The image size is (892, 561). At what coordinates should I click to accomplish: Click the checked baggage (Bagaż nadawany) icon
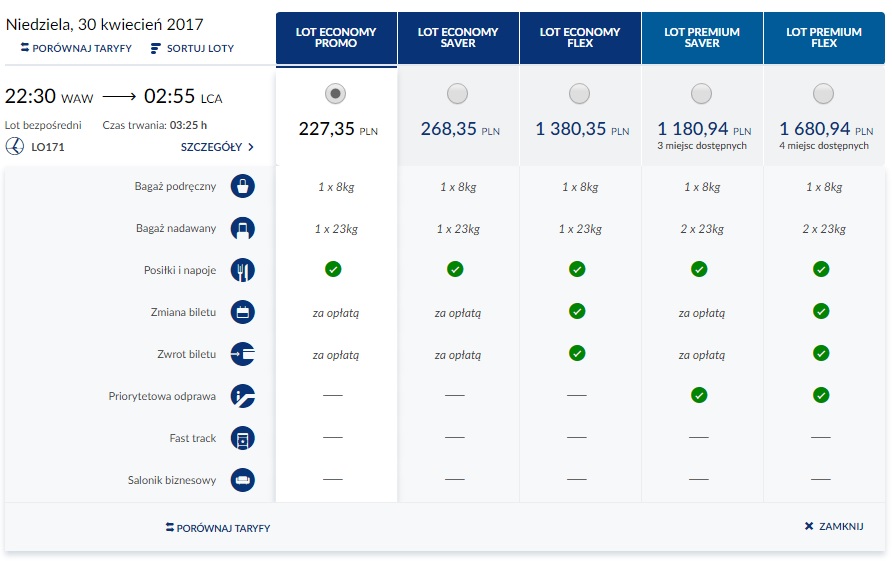pos(242,228)
